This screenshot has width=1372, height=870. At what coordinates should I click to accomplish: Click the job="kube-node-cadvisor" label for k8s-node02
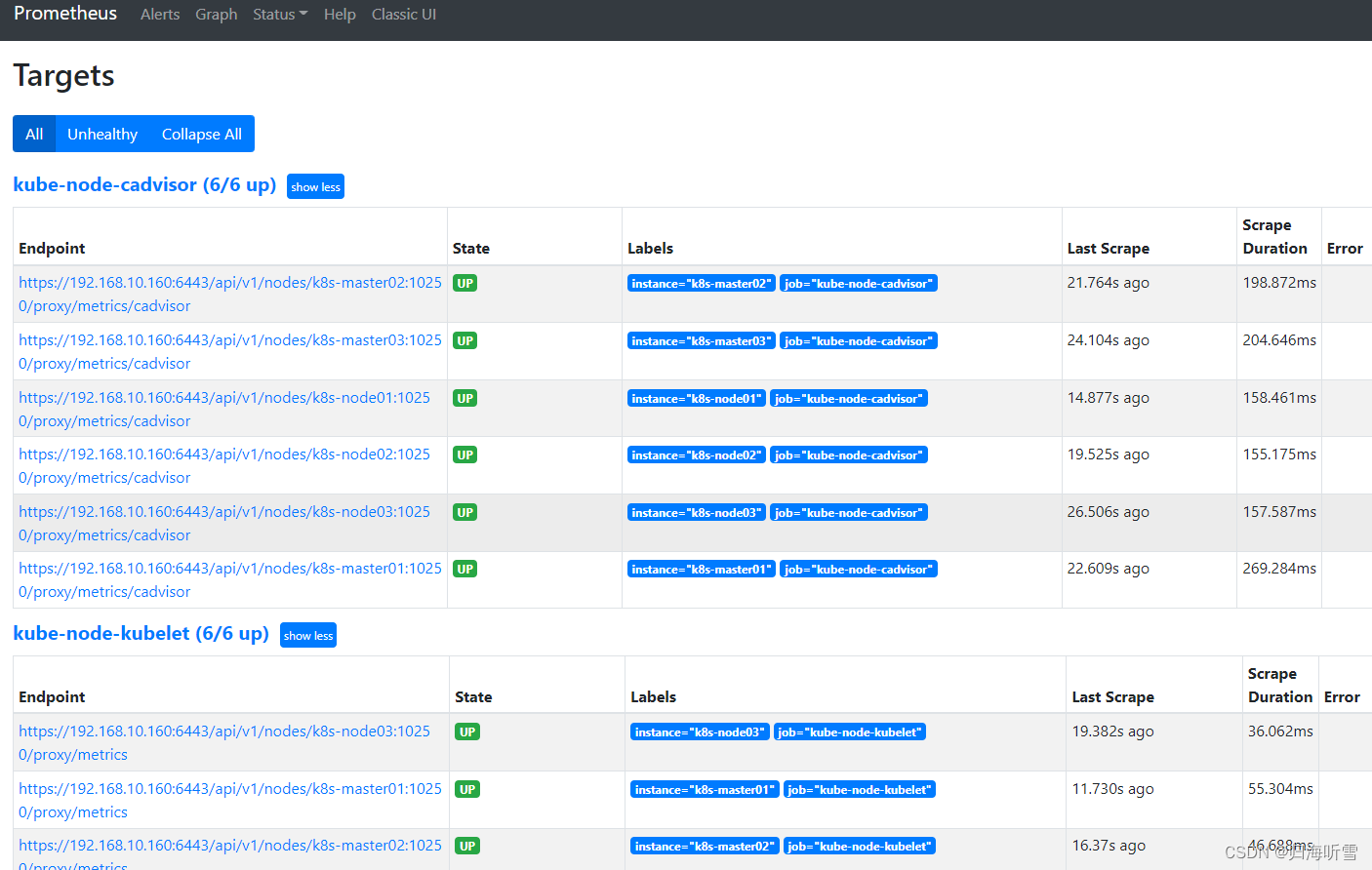849,455
